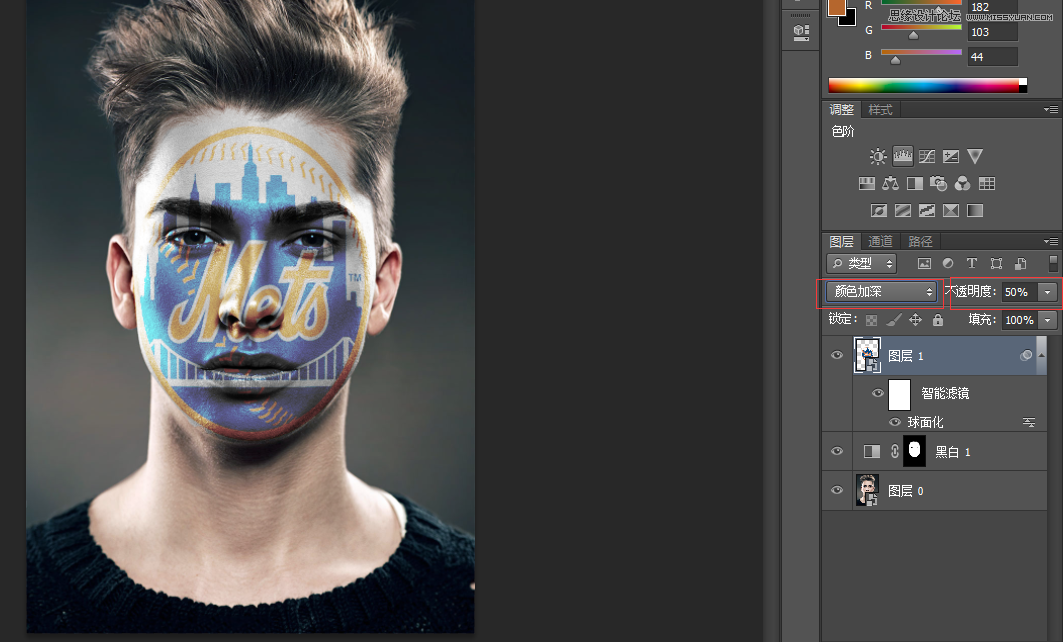Viewport: 1063px width, 642px height.
Task: Select the 图层 0 thumbnail
Action: (867, 490)
